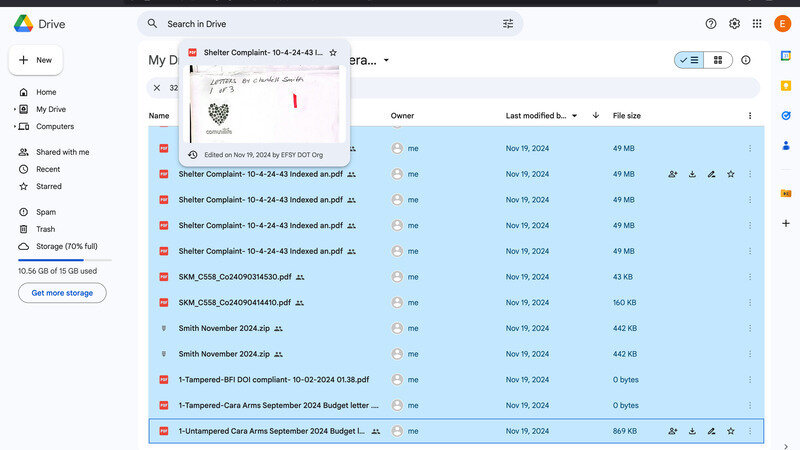
Task: Open the Trash section
Action: pos(45,229)
